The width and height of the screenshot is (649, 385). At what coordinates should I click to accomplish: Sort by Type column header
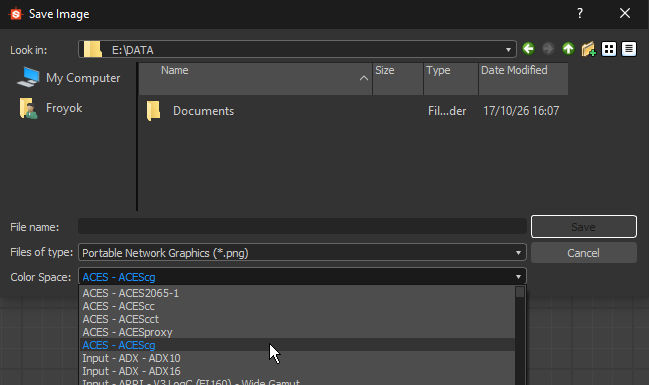[x=451, y=79]
